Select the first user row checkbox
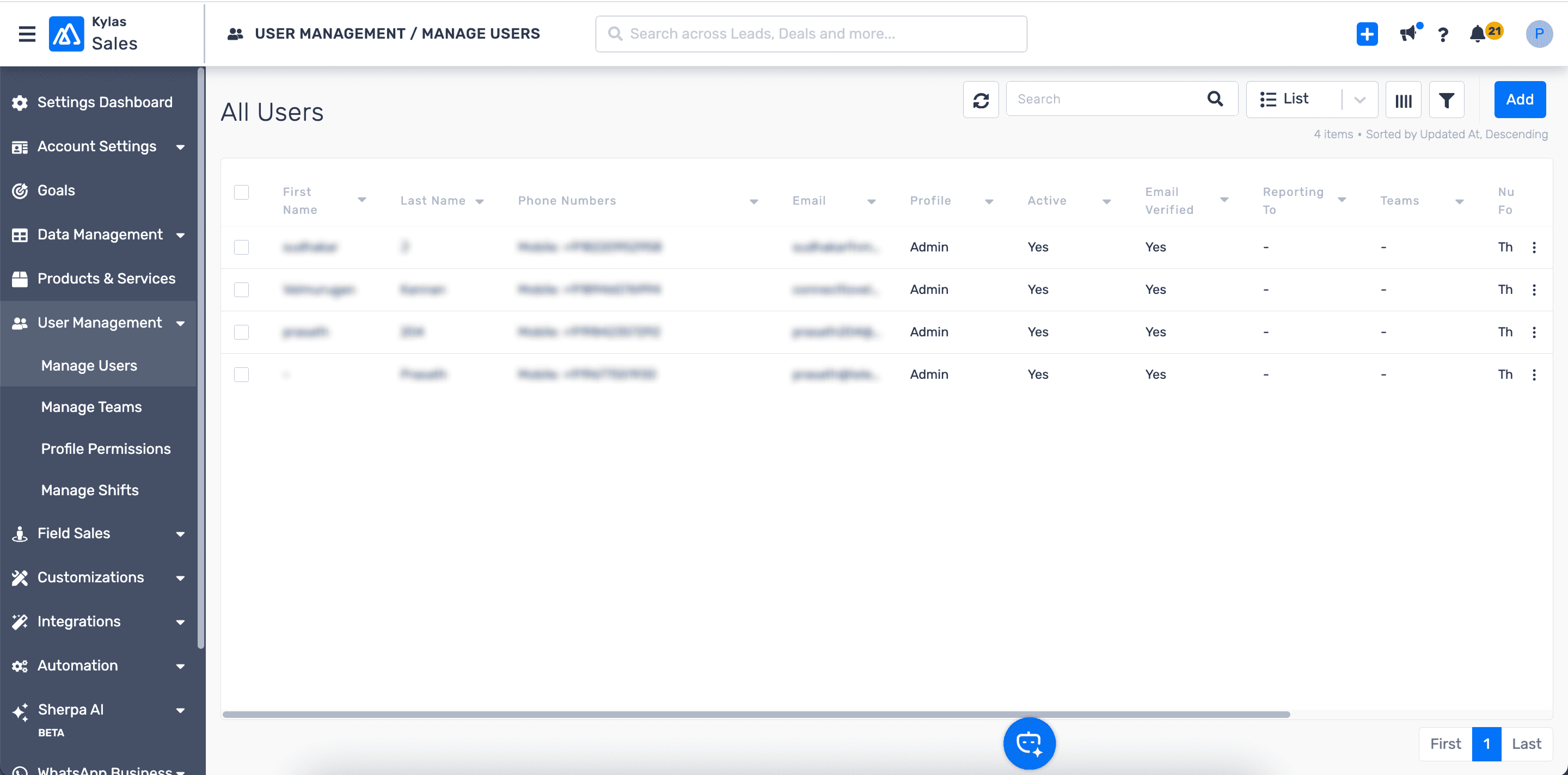Screen dimensions: 1568x775 point(242,247)
